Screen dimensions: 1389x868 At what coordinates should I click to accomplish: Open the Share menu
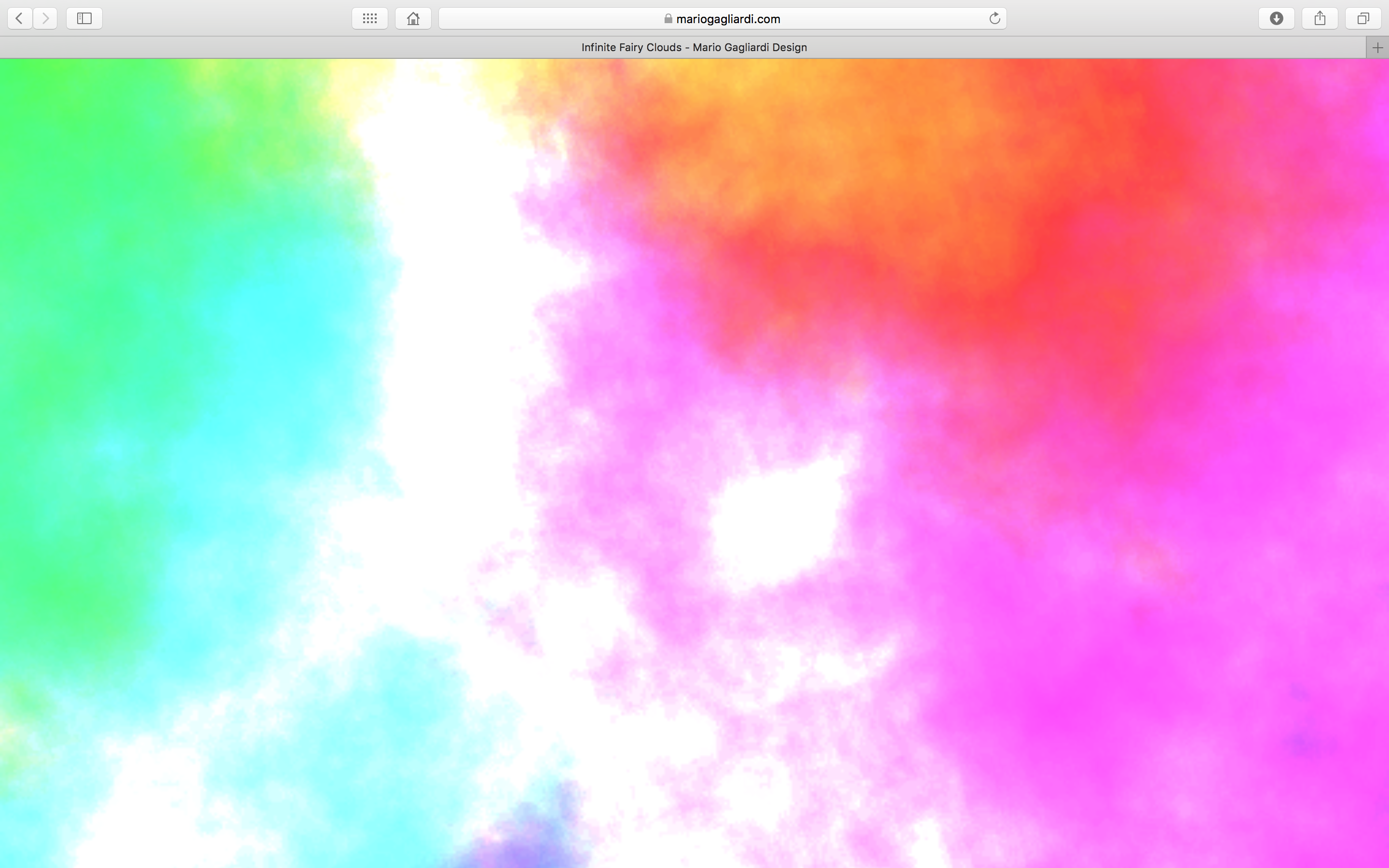(1320, 18)
